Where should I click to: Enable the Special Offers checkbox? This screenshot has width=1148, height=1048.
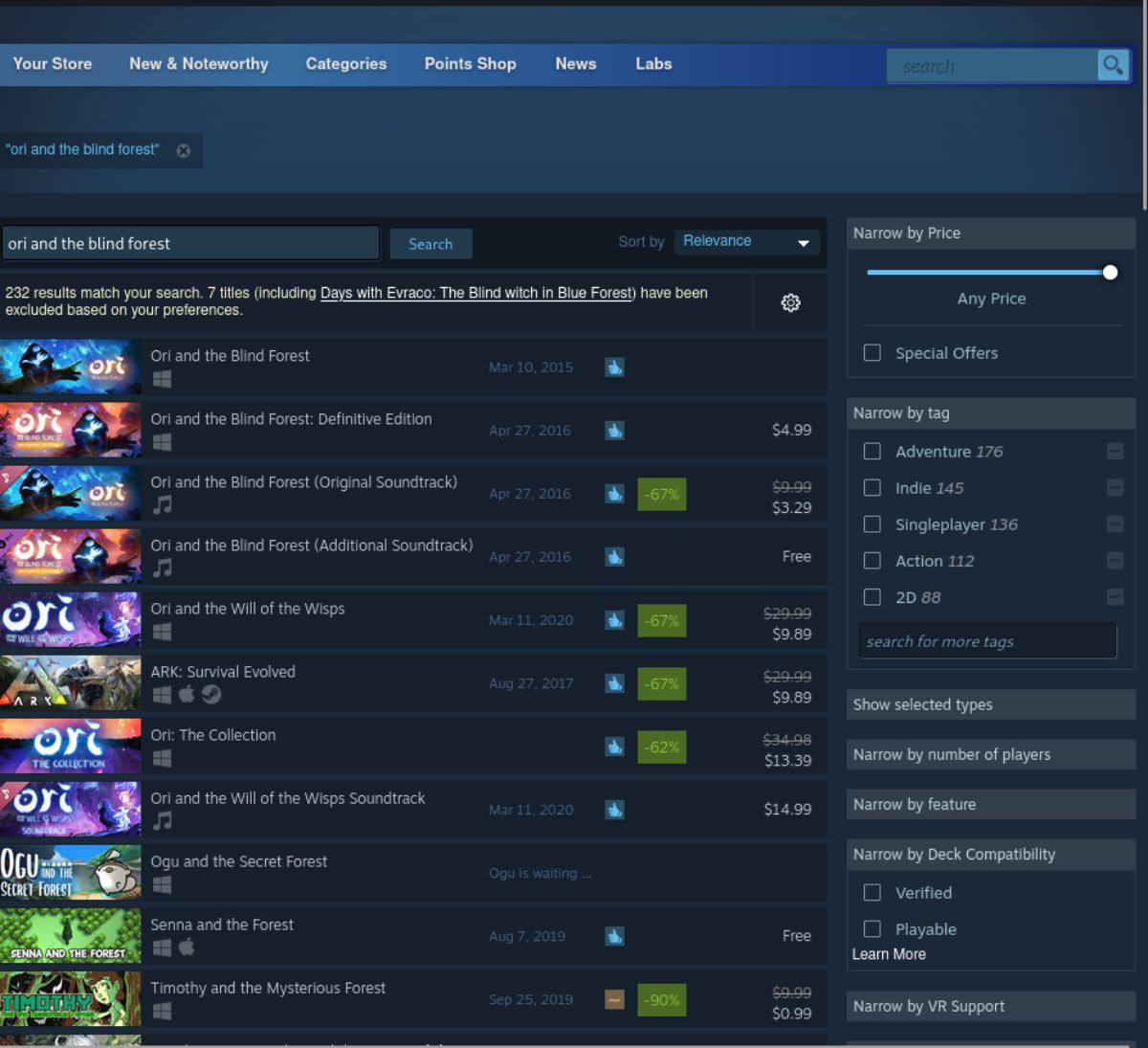tap(872, 352)
